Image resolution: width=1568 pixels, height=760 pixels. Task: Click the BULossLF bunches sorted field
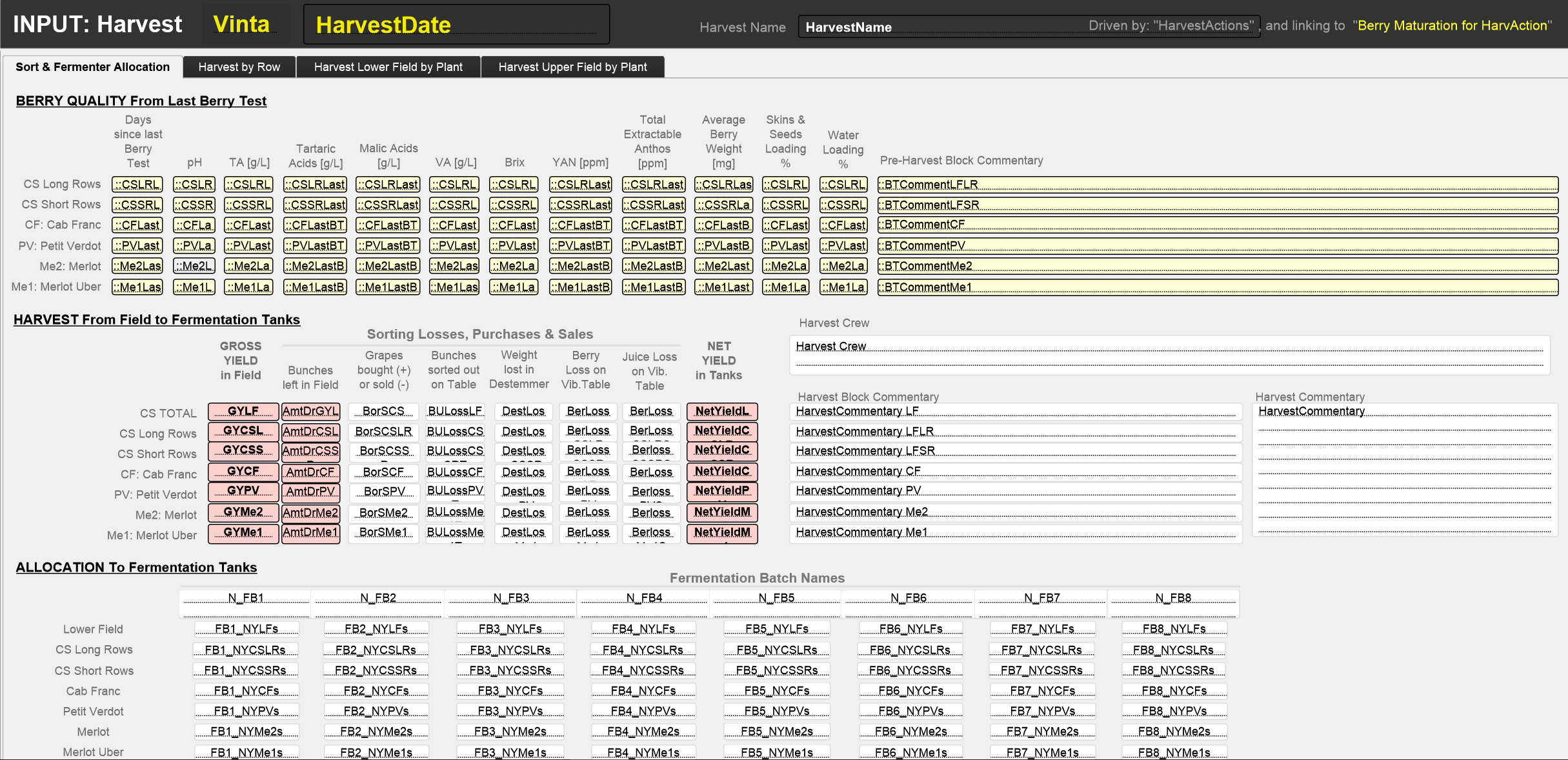tap(455, 412)
